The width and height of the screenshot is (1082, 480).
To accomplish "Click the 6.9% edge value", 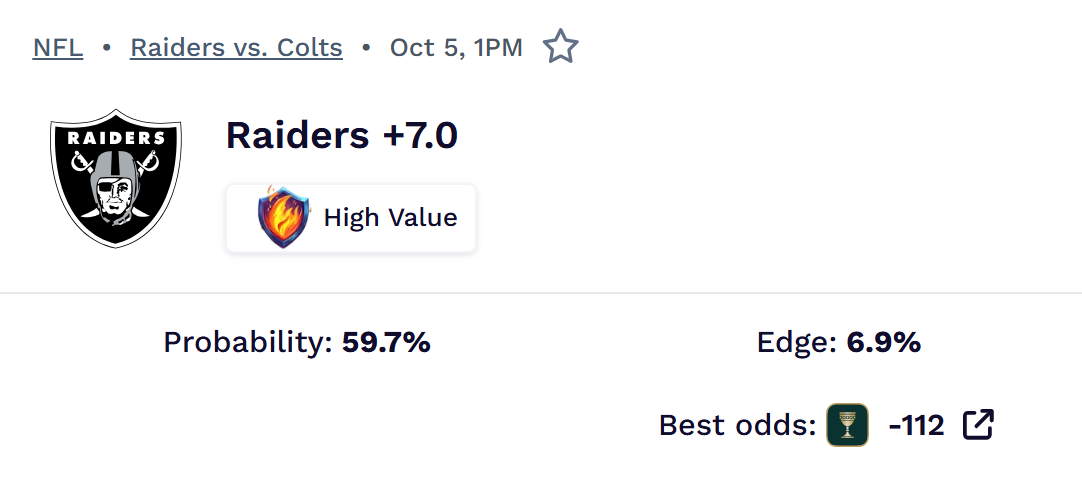I will pyautogui.click(x=883, y=343).
